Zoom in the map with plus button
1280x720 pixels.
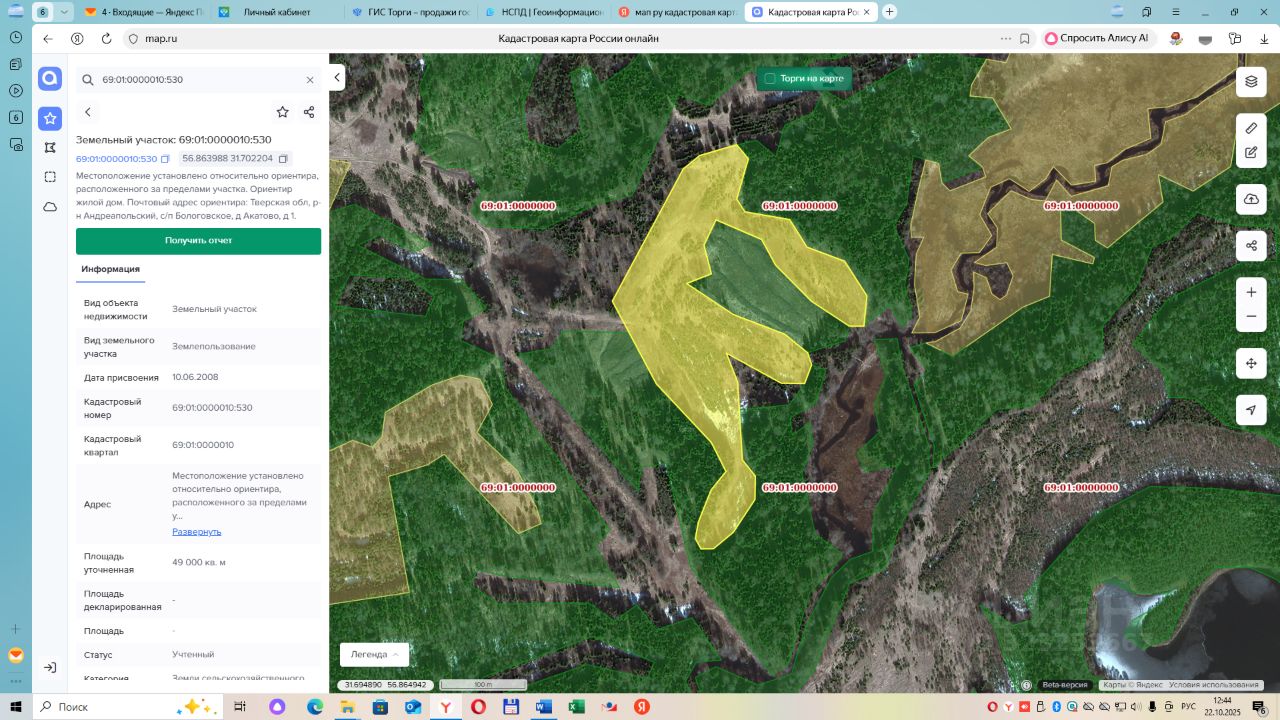(1251, 293)
